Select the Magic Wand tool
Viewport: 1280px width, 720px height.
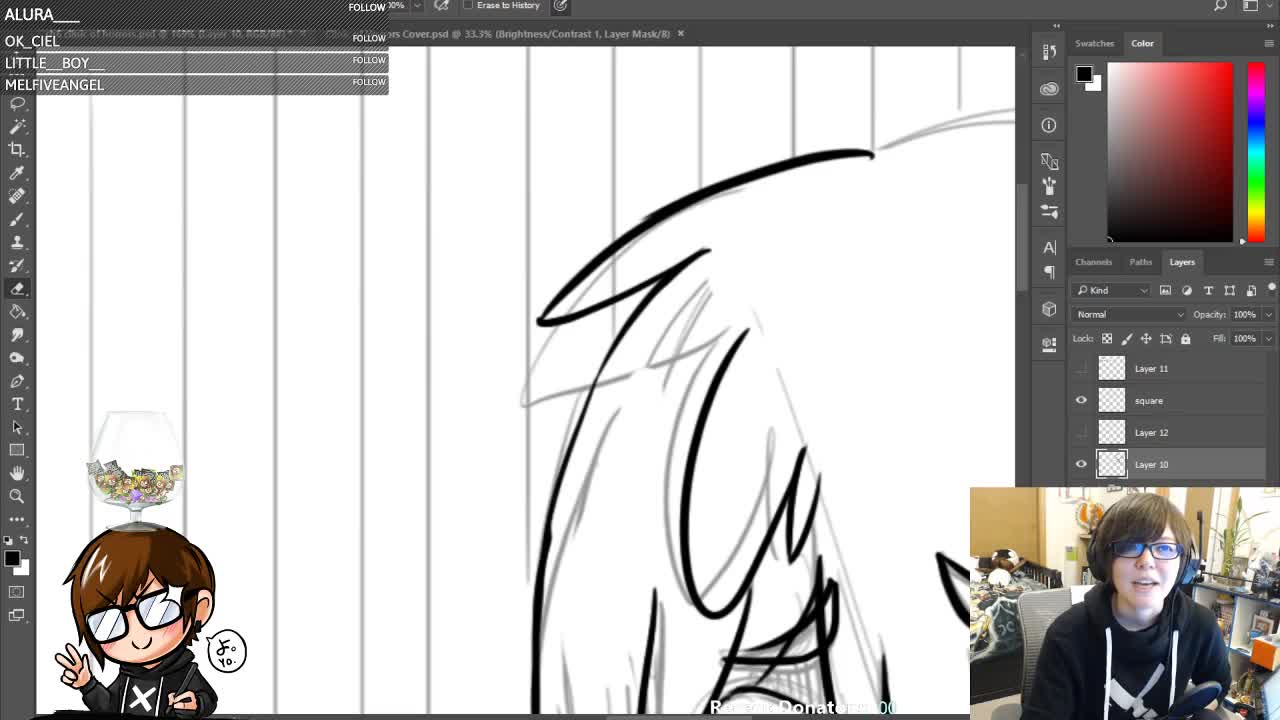[x=17, y=126]
